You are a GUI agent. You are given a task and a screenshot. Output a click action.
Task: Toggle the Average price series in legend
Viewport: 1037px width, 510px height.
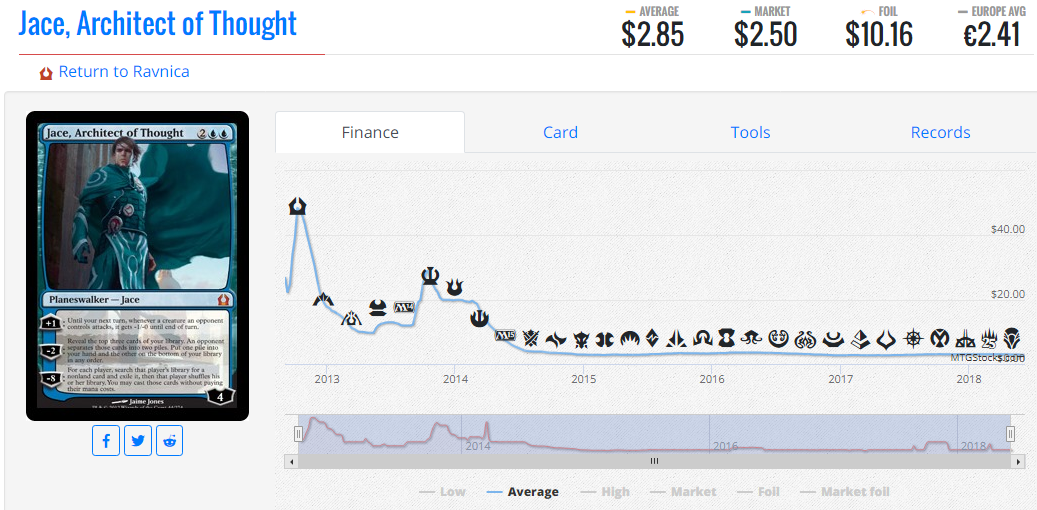pos(522,491)
